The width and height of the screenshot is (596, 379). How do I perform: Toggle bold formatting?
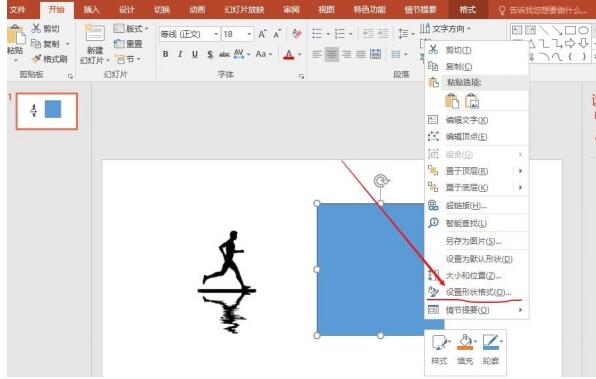(166, 54)
